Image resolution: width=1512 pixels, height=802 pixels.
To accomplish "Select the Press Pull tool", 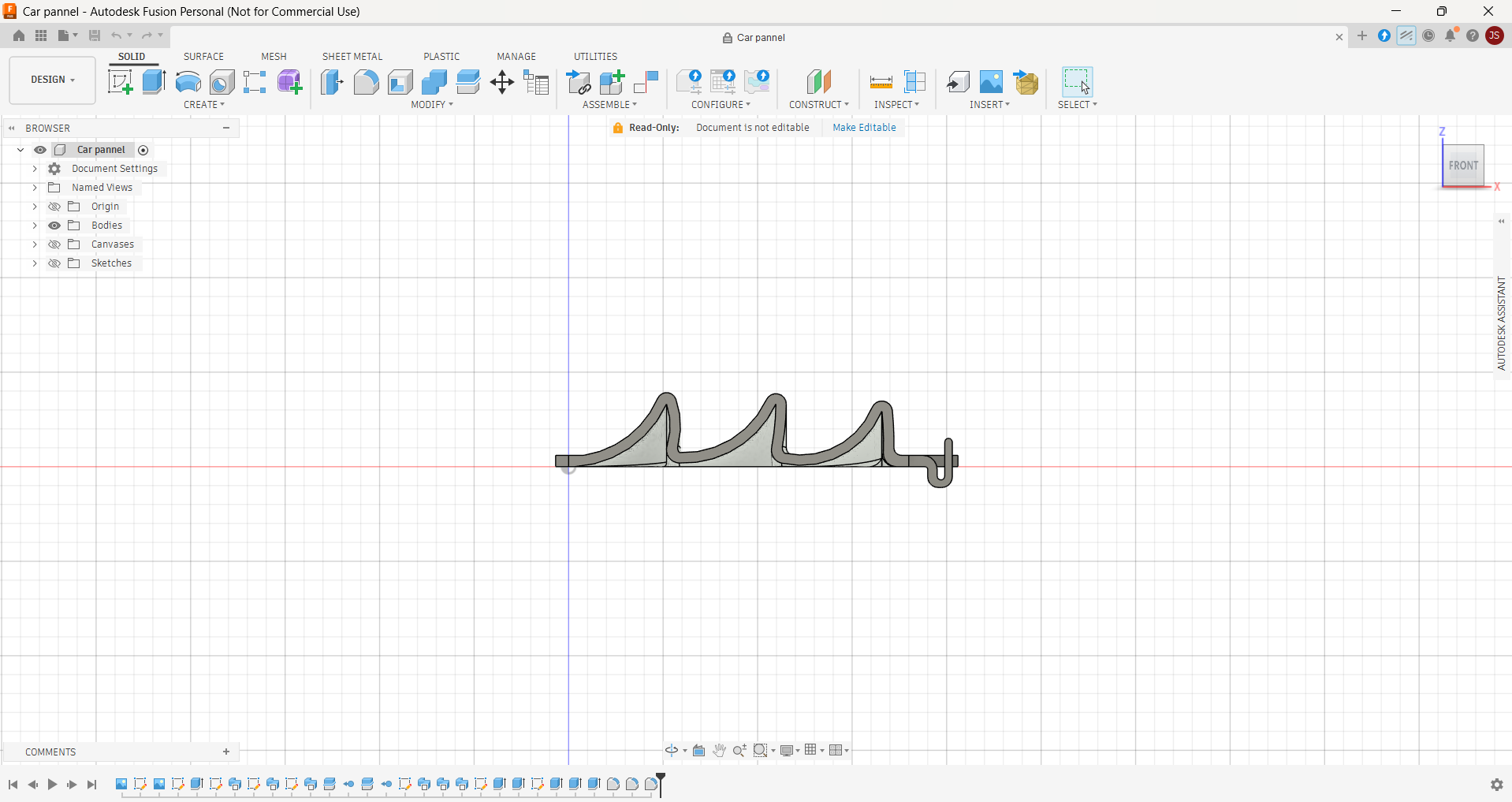I will coord(332,82).
